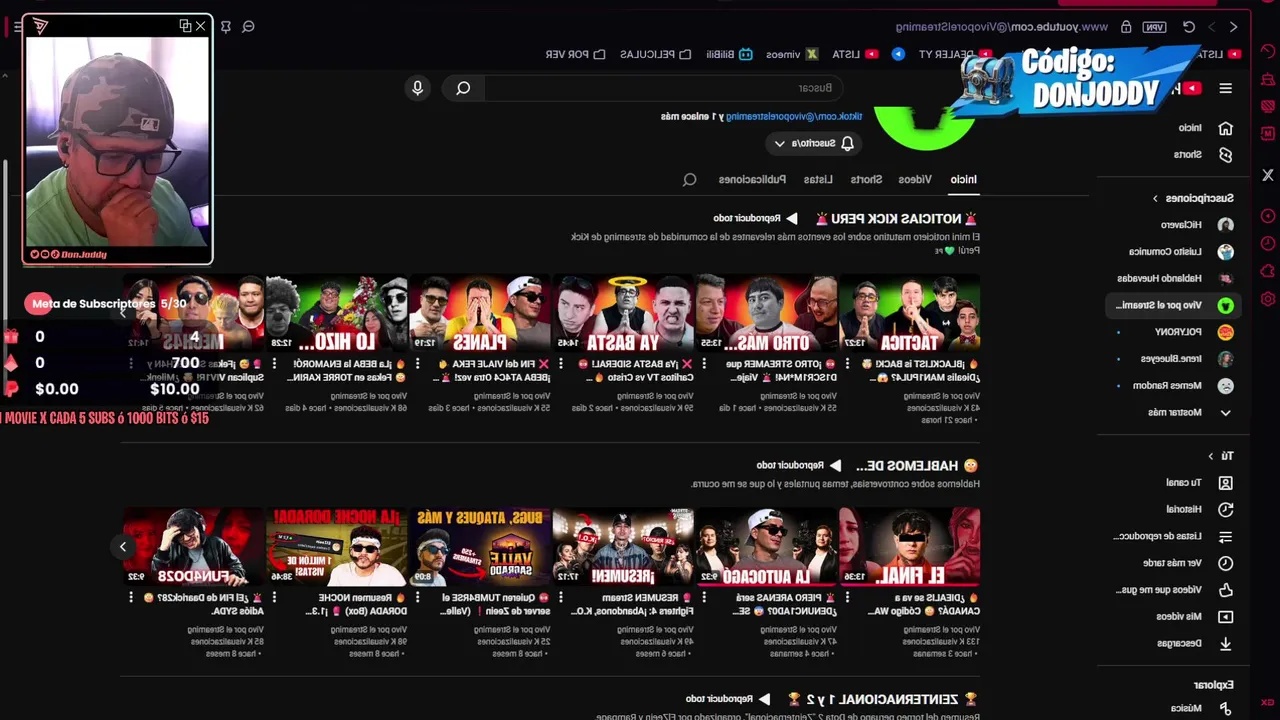The width and height of the screenshot is (1280, 720).
Task: Play all ZEINTERNACIONAL 1 y 2 videos
Action: coord(728,699)
